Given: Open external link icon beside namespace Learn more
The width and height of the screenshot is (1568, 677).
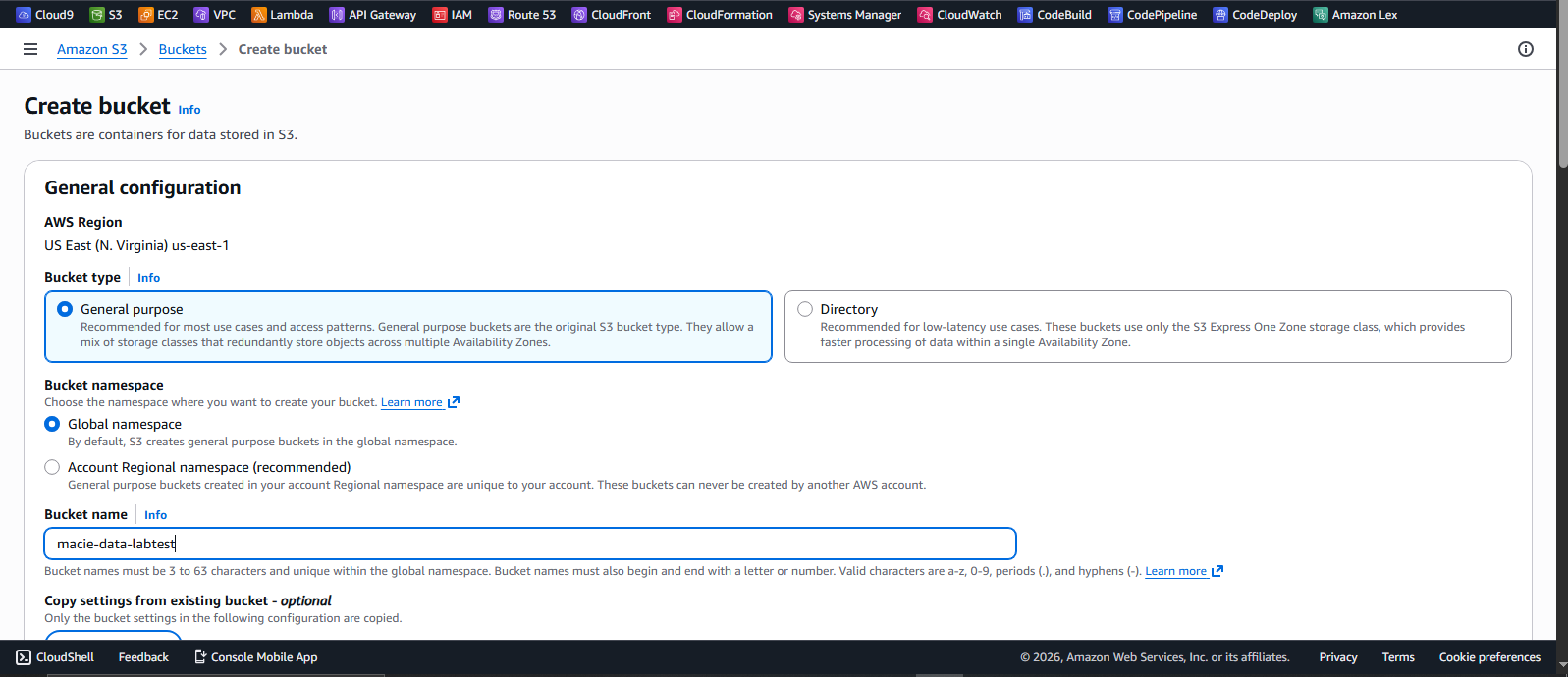Looking at the screenshot, I should click(x=454, y=402).
